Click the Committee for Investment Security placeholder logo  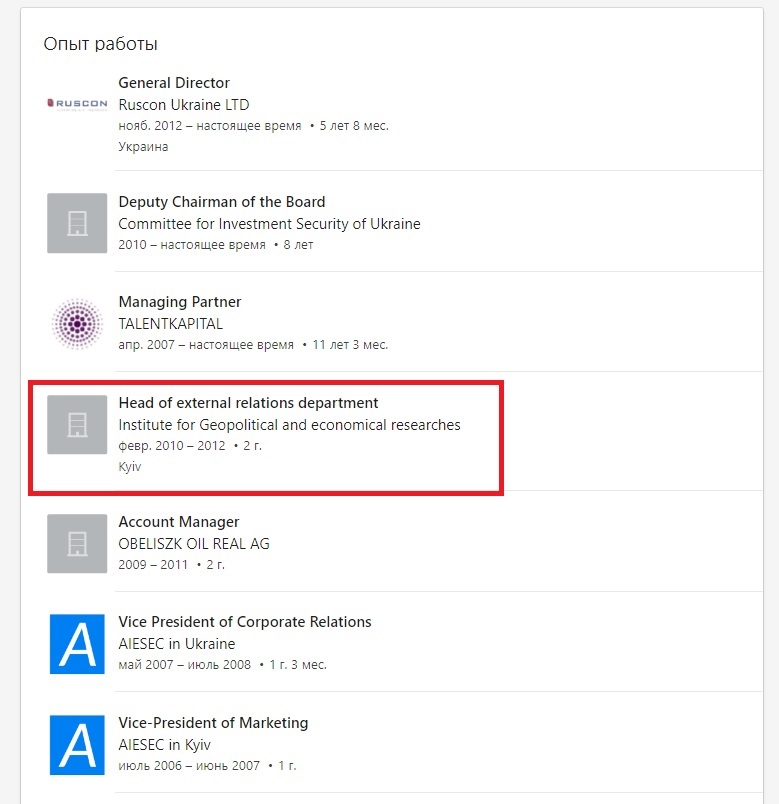click(x=77, y=223)
